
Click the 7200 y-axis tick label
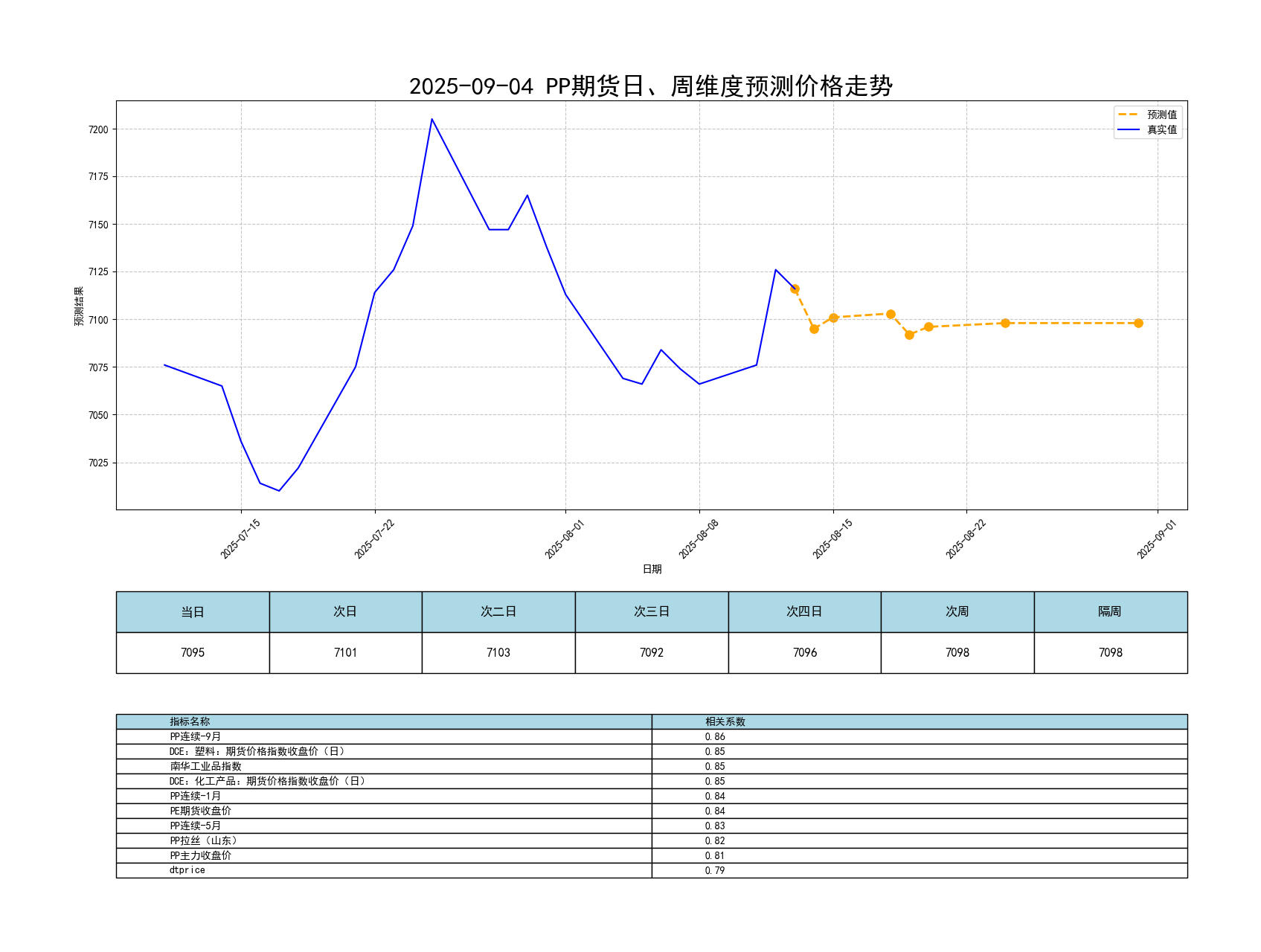98,129
